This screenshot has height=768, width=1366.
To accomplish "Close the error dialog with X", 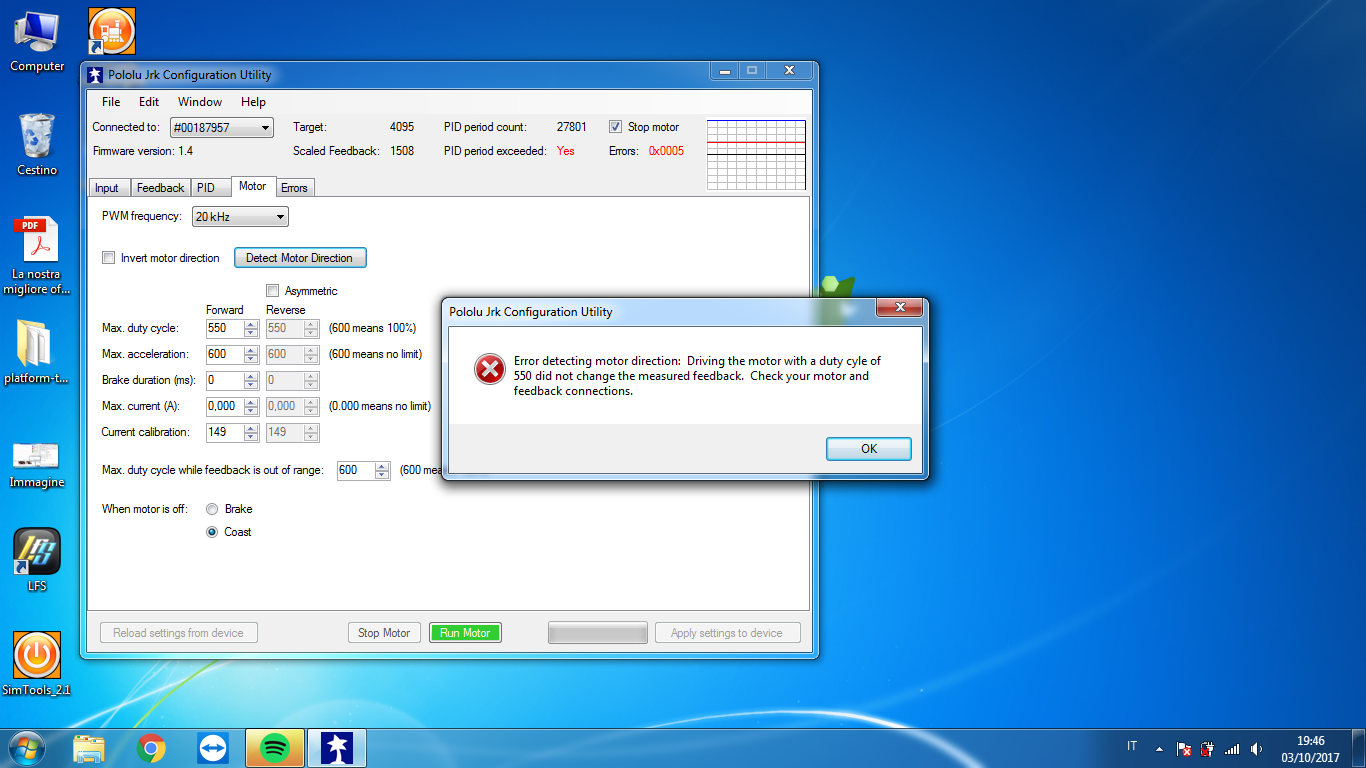I will pos(900,307).
